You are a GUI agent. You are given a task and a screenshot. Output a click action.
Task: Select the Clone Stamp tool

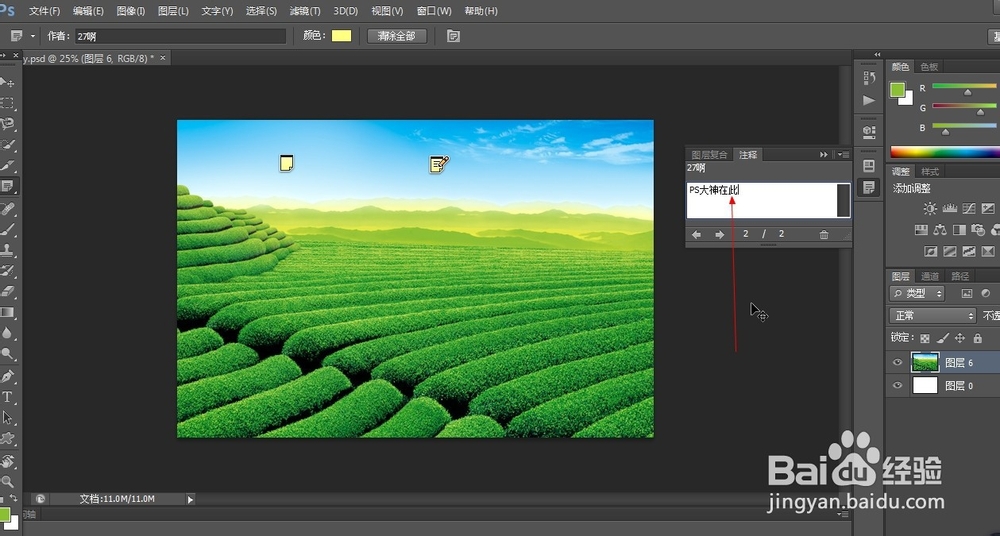tap(7, 249)
